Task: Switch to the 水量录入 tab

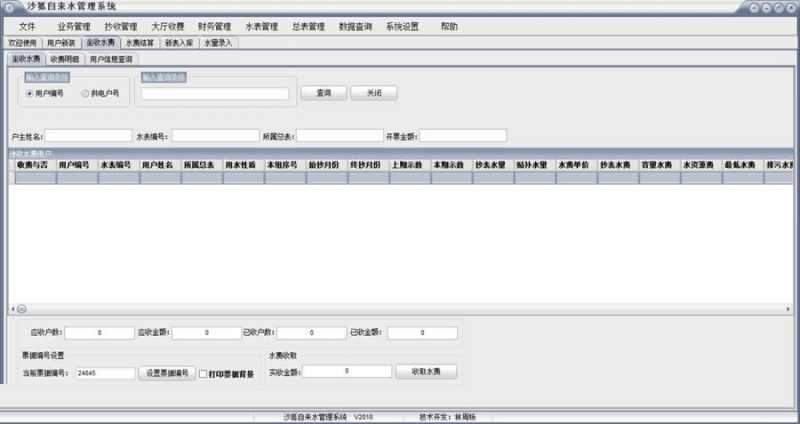Action: 218,44
